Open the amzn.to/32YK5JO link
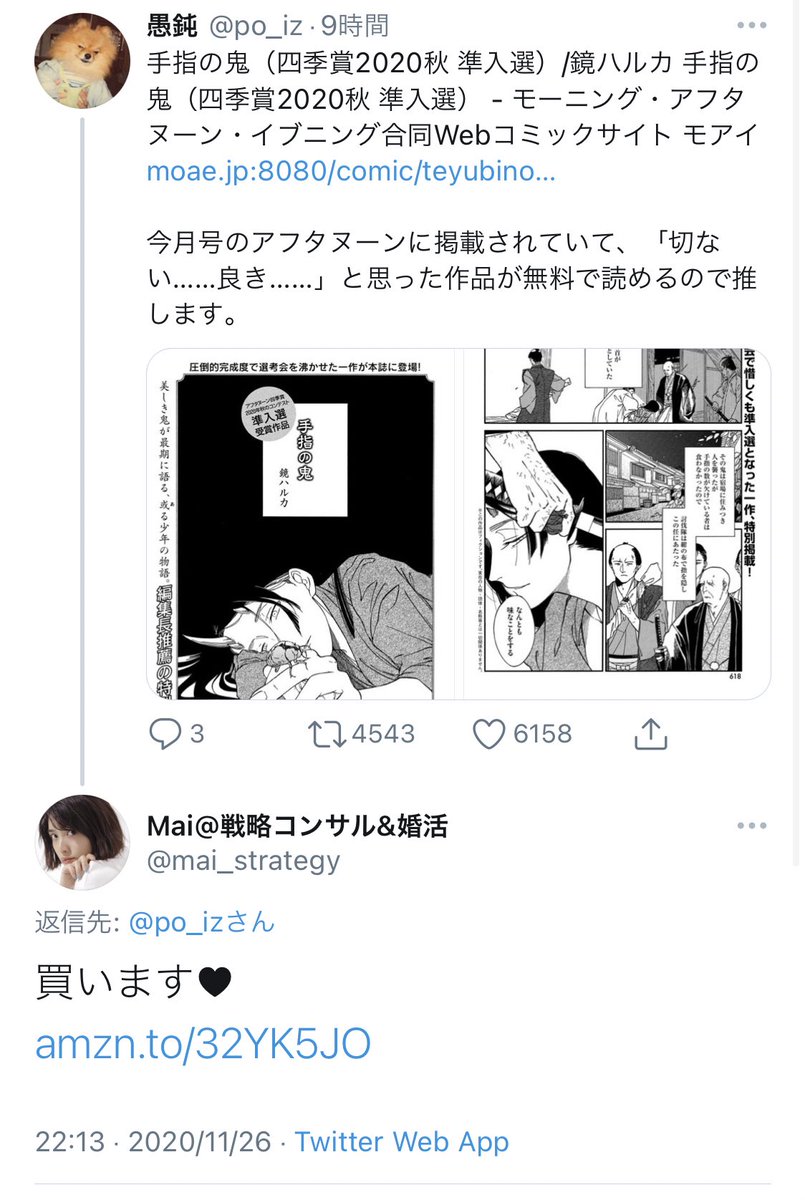The image size is (805, 1200). click(x=203, y=1045)
